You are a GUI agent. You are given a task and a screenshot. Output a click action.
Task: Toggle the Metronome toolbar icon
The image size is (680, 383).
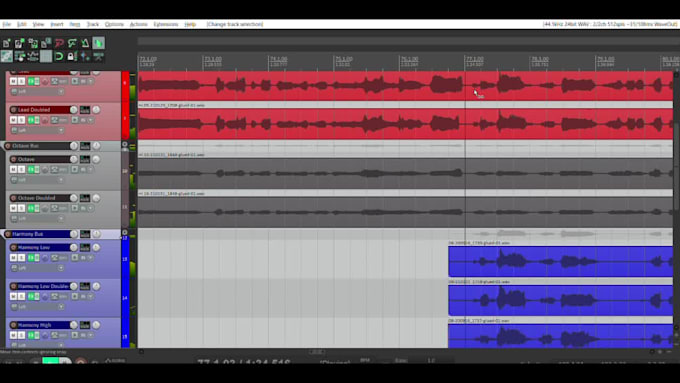point(85,43)
